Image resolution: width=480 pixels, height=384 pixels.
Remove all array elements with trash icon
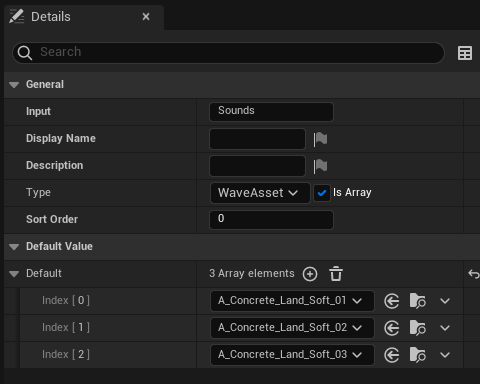click(x=336, y=274)
